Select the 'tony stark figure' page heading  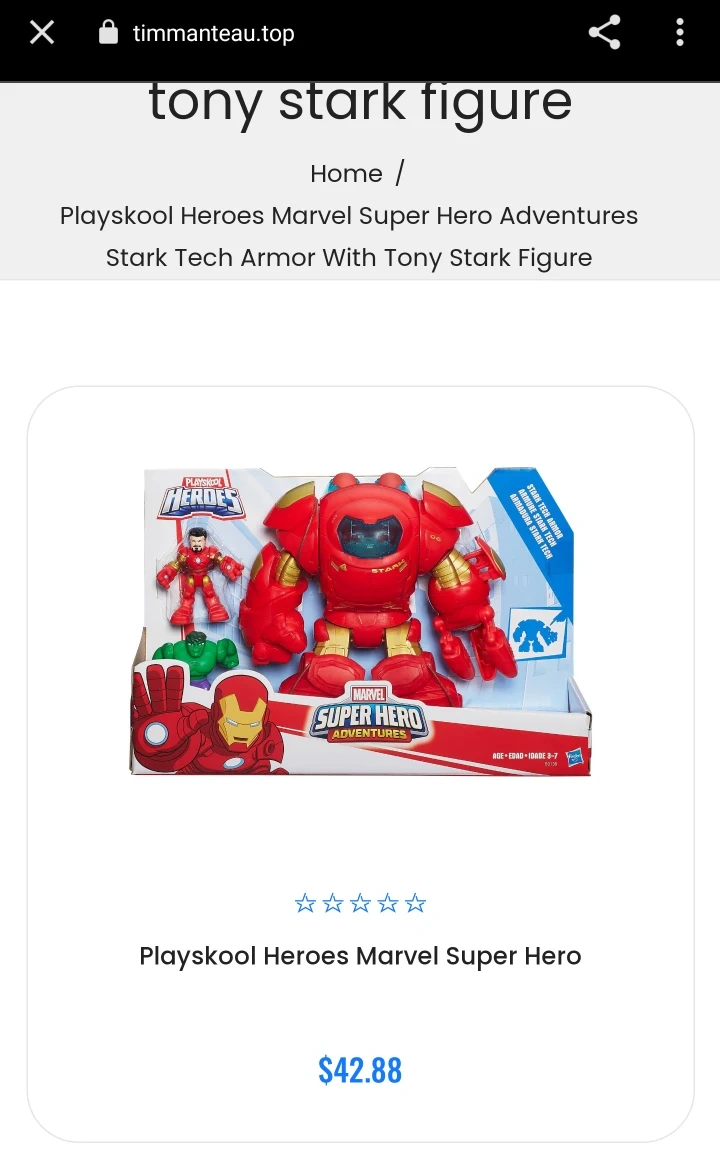[360, 103]
